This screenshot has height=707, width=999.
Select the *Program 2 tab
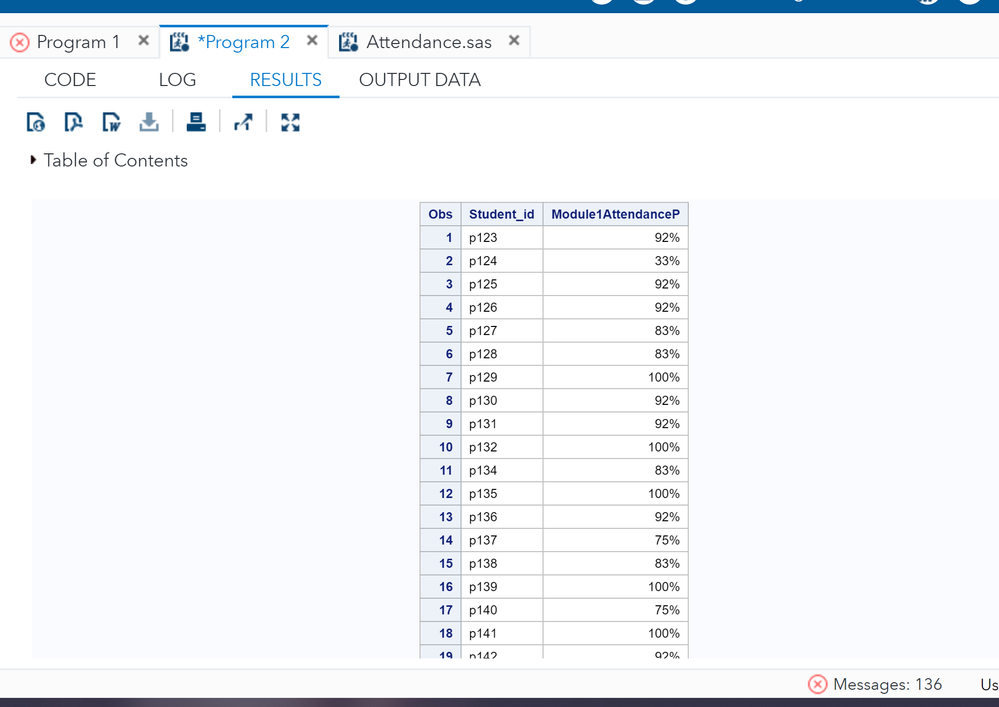click(x=243, y=42)
